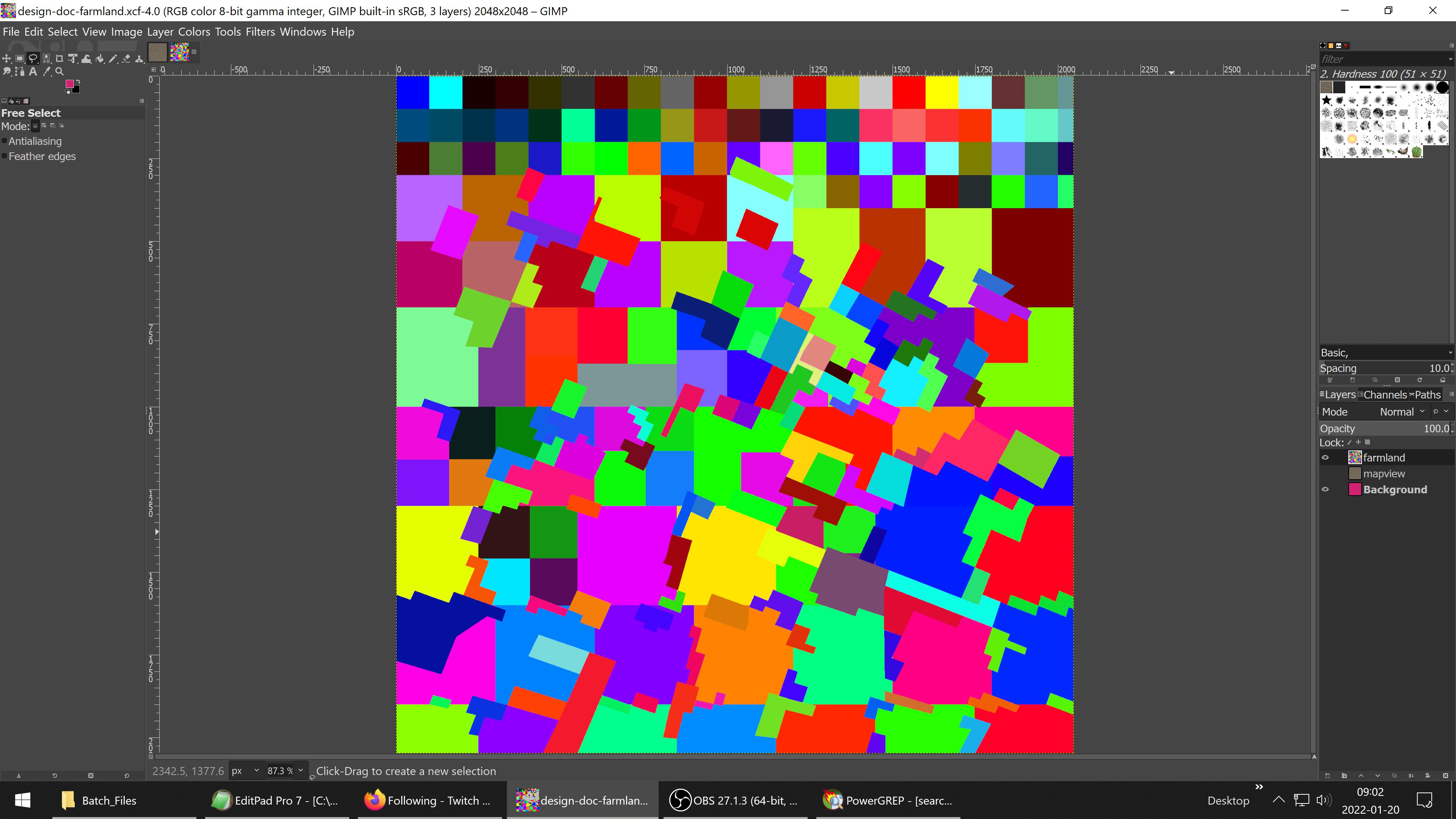Select the Pencil tool
The height and width of the screenshot is (819, 1456).
[113, 58]
